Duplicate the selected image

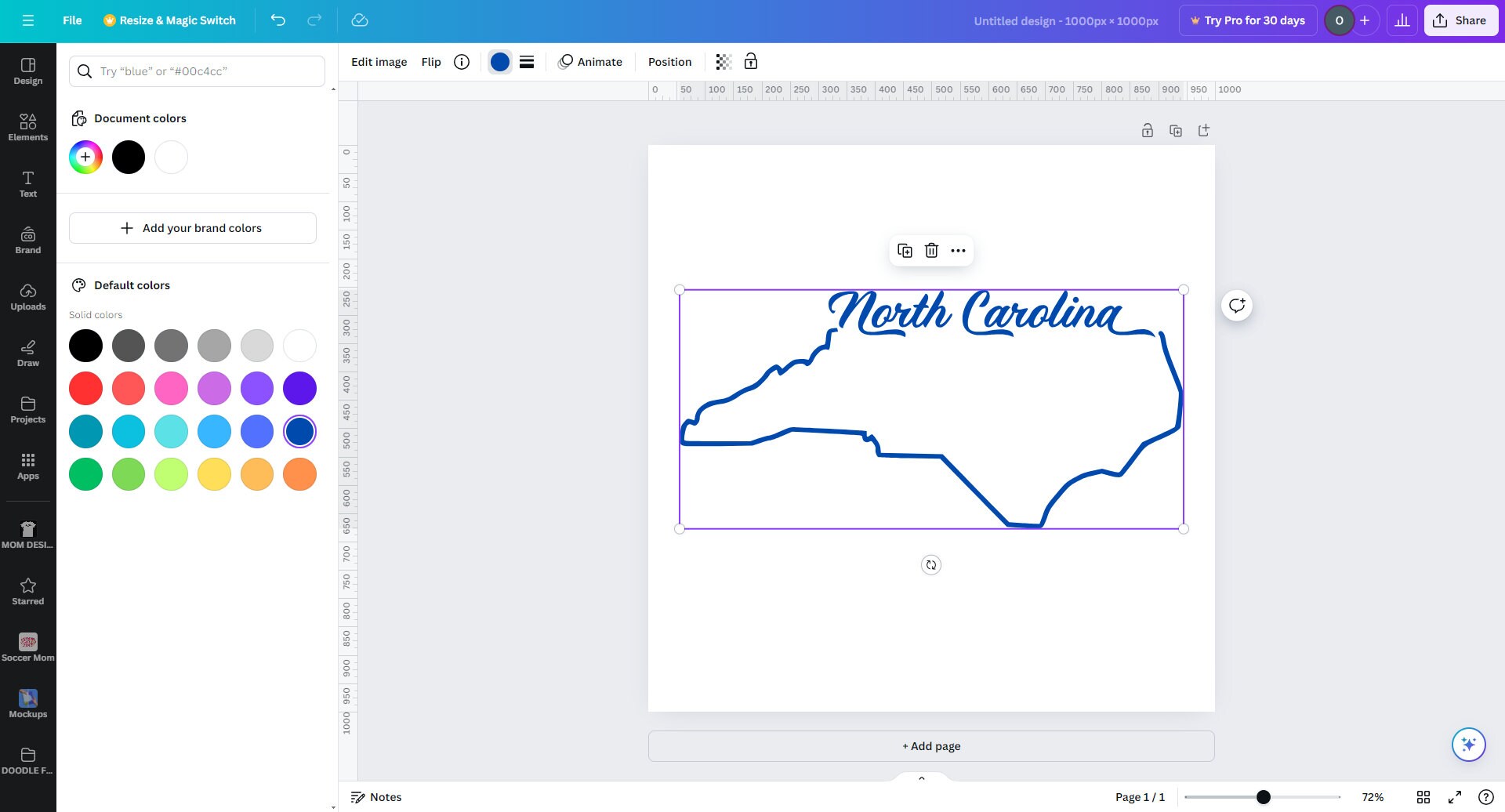(905, 250)
